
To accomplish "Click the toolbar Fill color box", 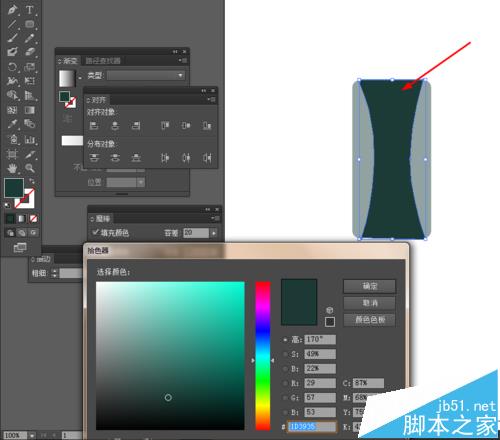I will 14,188.
